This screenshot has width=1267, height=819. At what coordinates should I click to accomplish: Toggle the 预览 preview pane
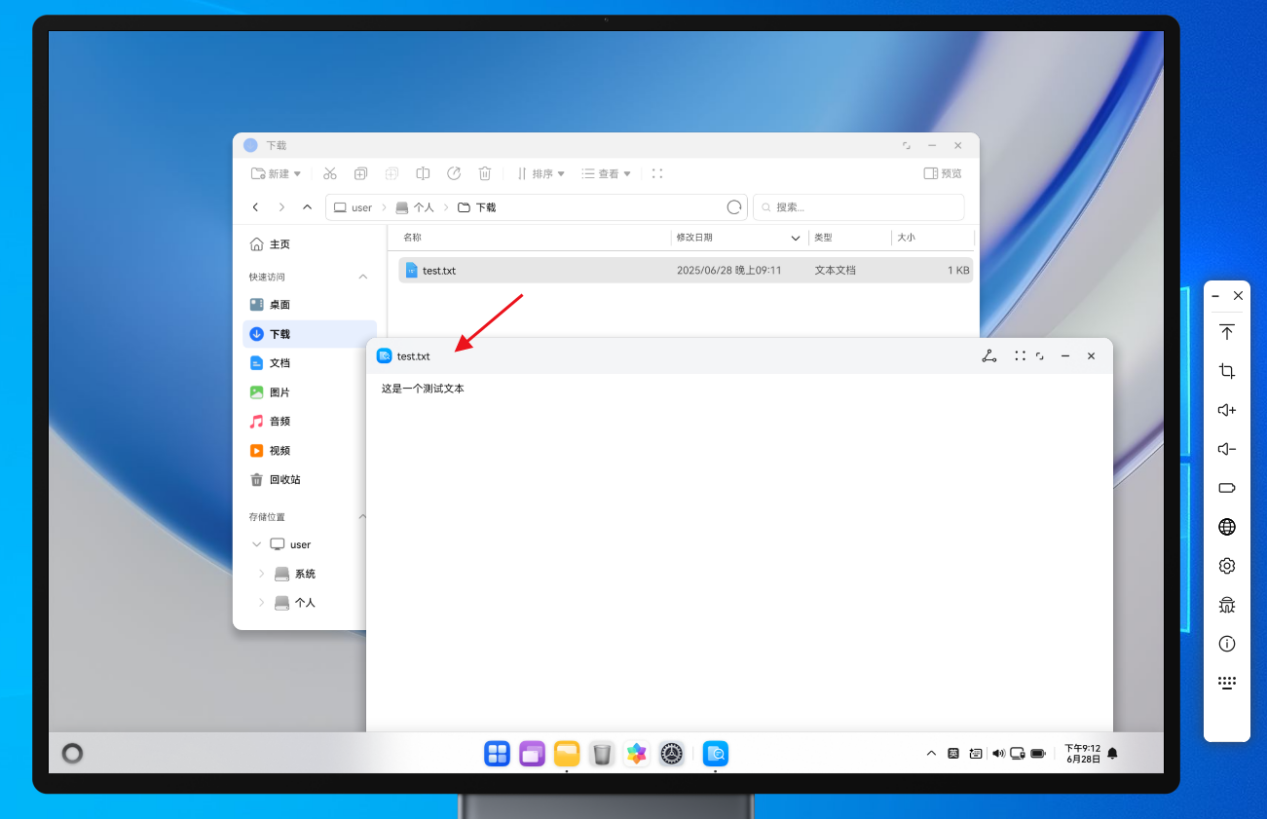point(943,174)
